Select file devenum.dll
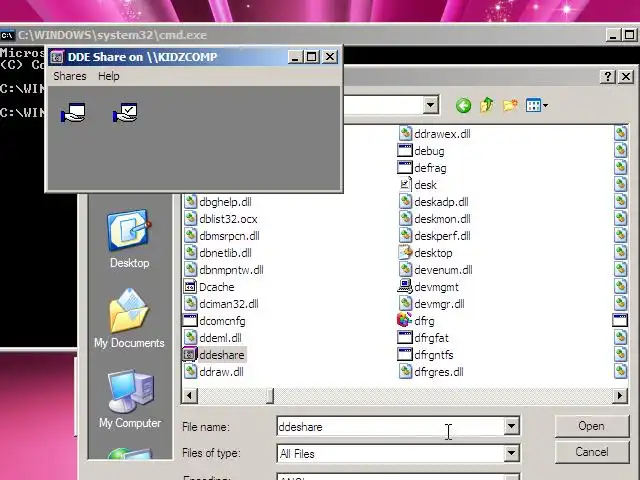Screen dimensions: 640x480 pyautogui.click(x=436, y=270)
